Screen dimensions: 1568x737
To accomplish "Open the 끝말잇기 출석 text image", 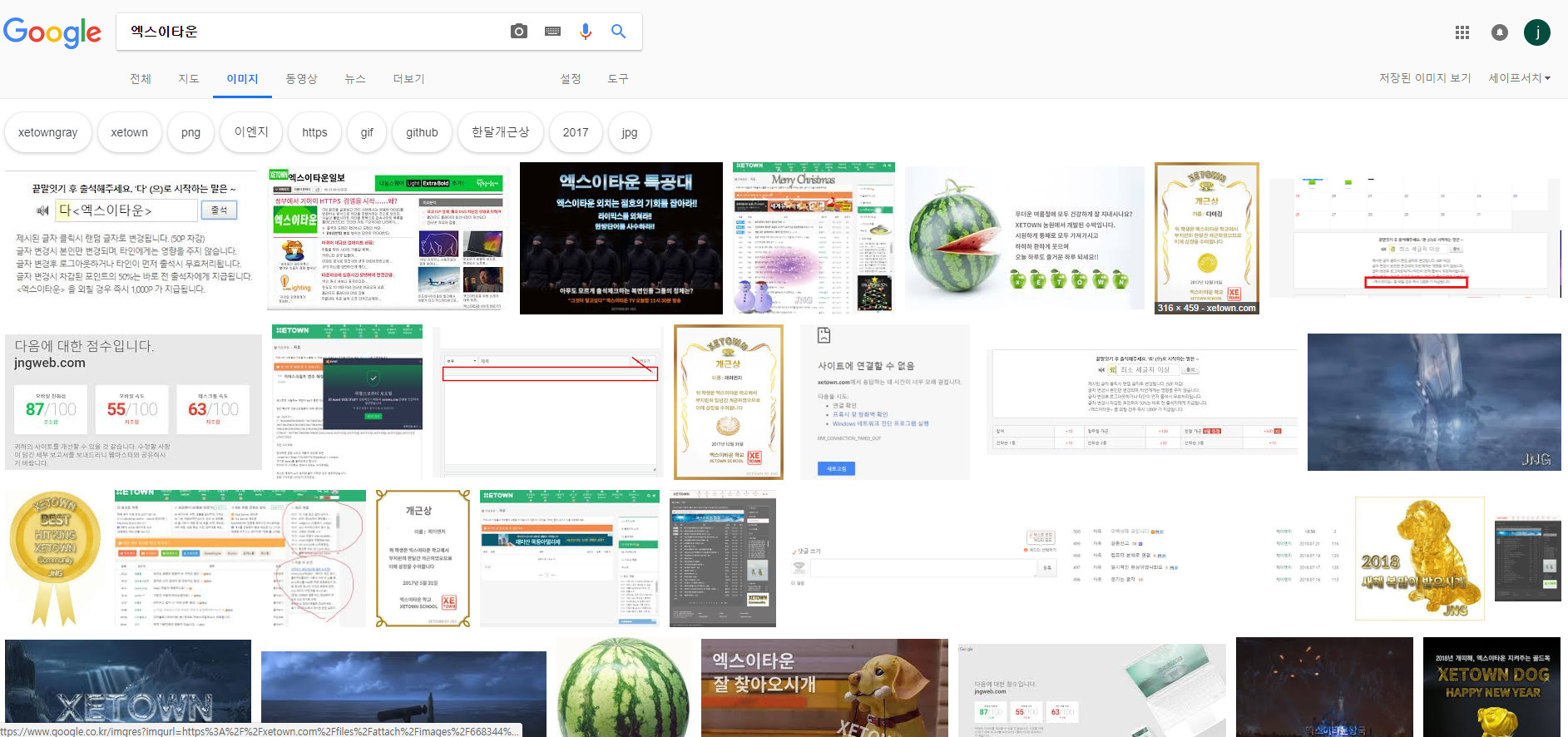I will (131, 238).
